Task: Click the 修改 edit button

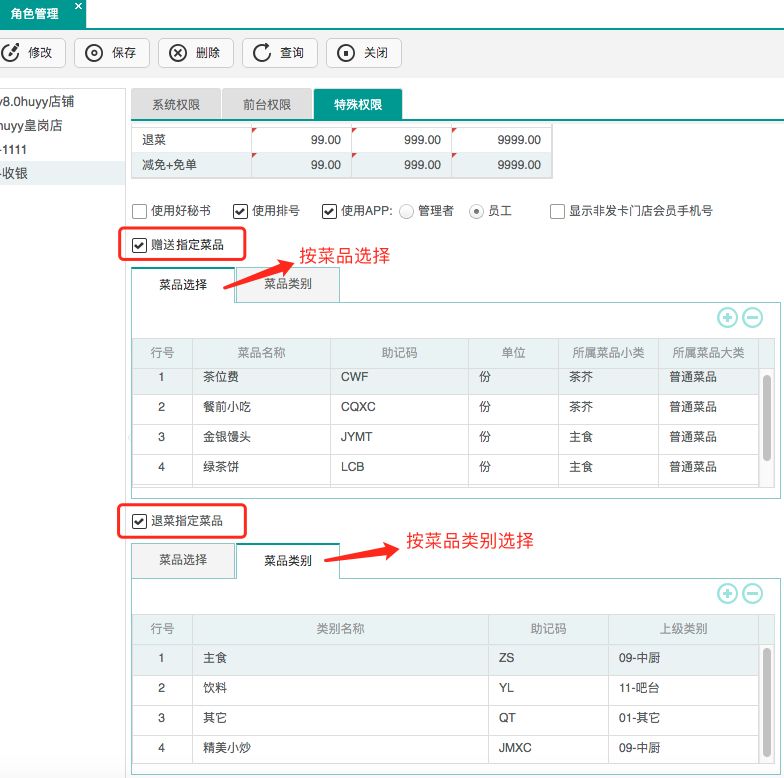Action: pos(30,52)
